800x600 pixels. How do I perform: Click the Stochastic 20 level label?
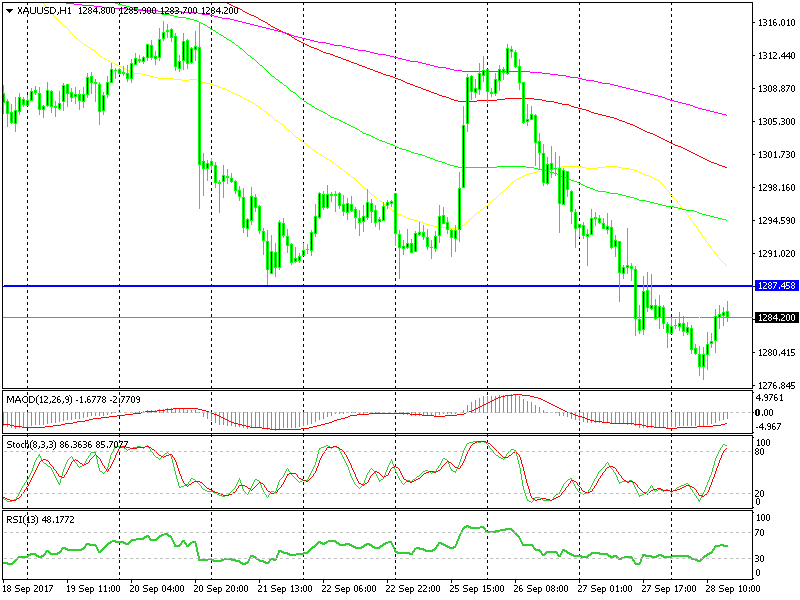760,493
